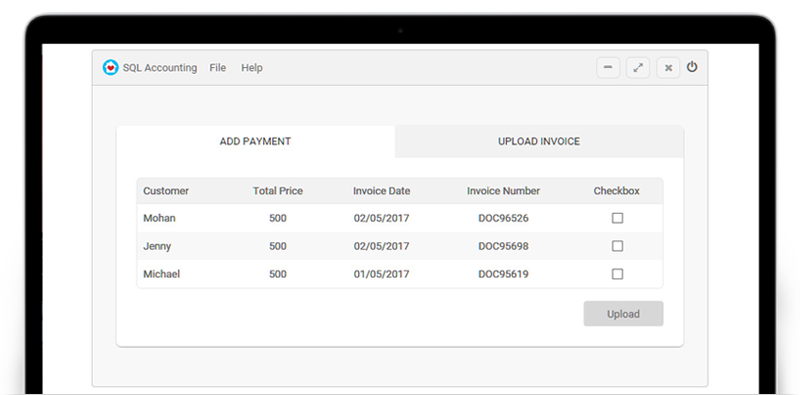Click the total price 500 for Michael

point(278,274)
